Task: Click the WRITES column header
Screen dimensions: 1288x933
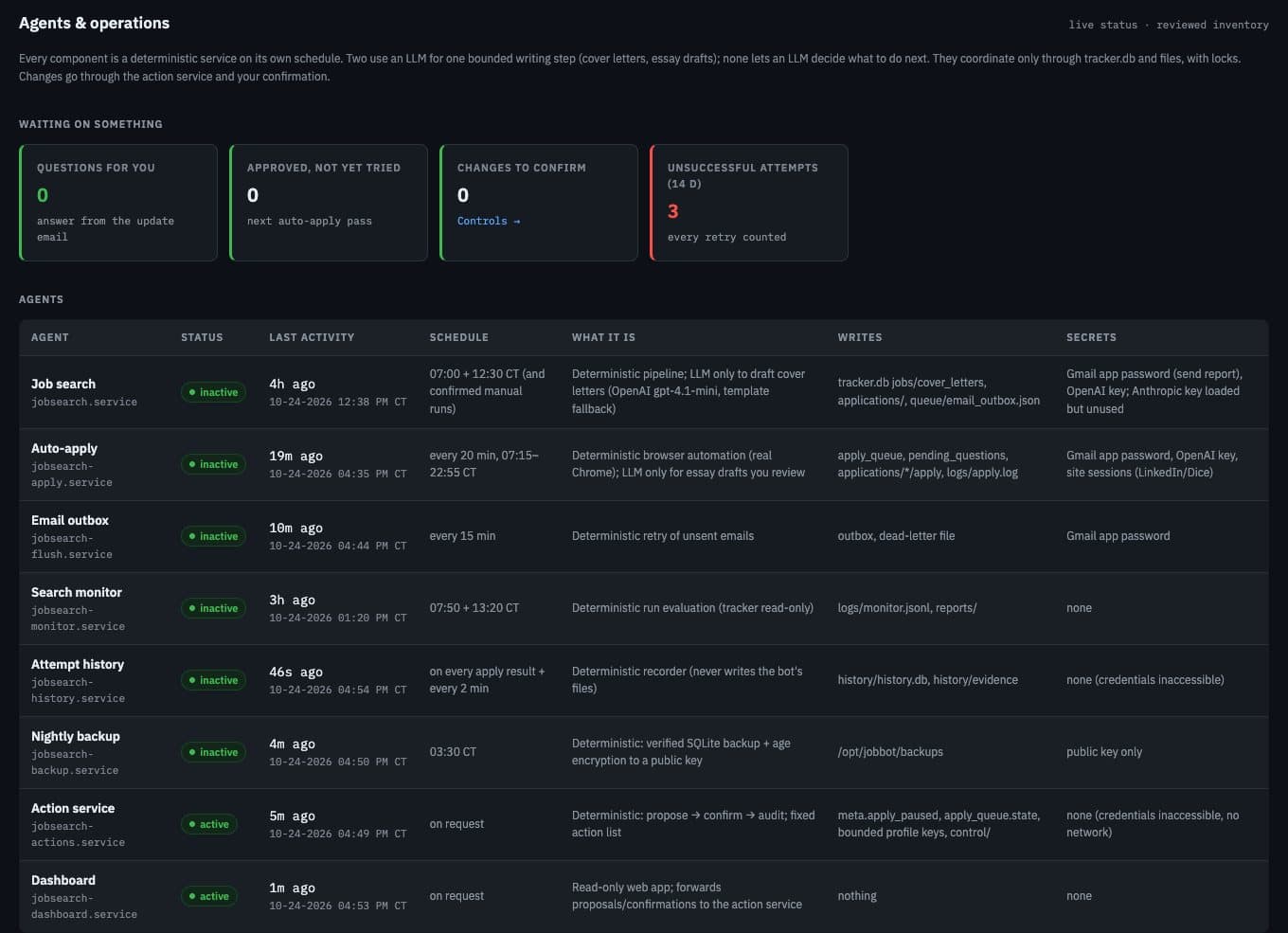Action: [x=860, y=337]
